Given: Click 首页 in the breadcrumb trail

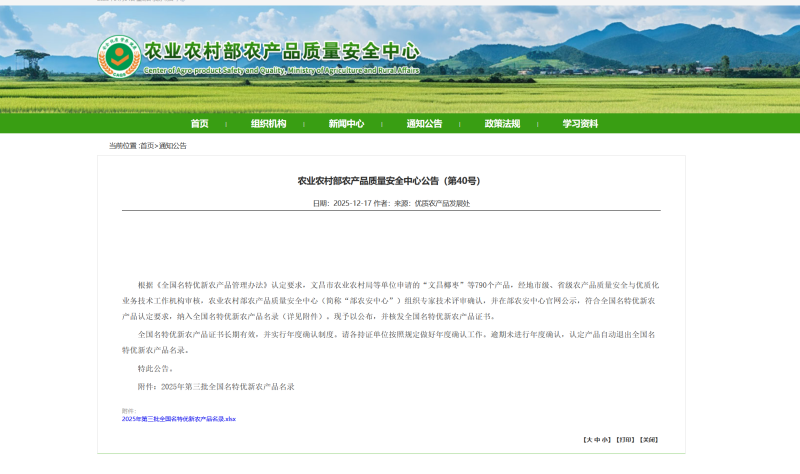Looking at the screenshot, I should [x=147, y=146].
